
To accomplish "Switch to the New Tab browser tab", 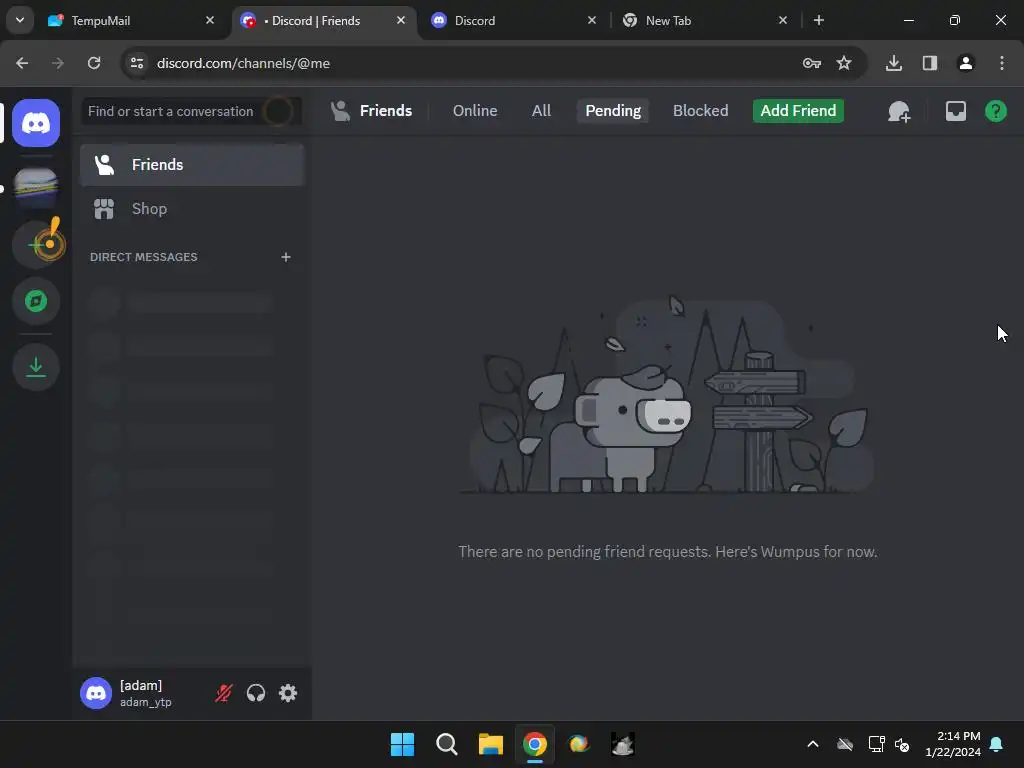I will click(705, 21).
